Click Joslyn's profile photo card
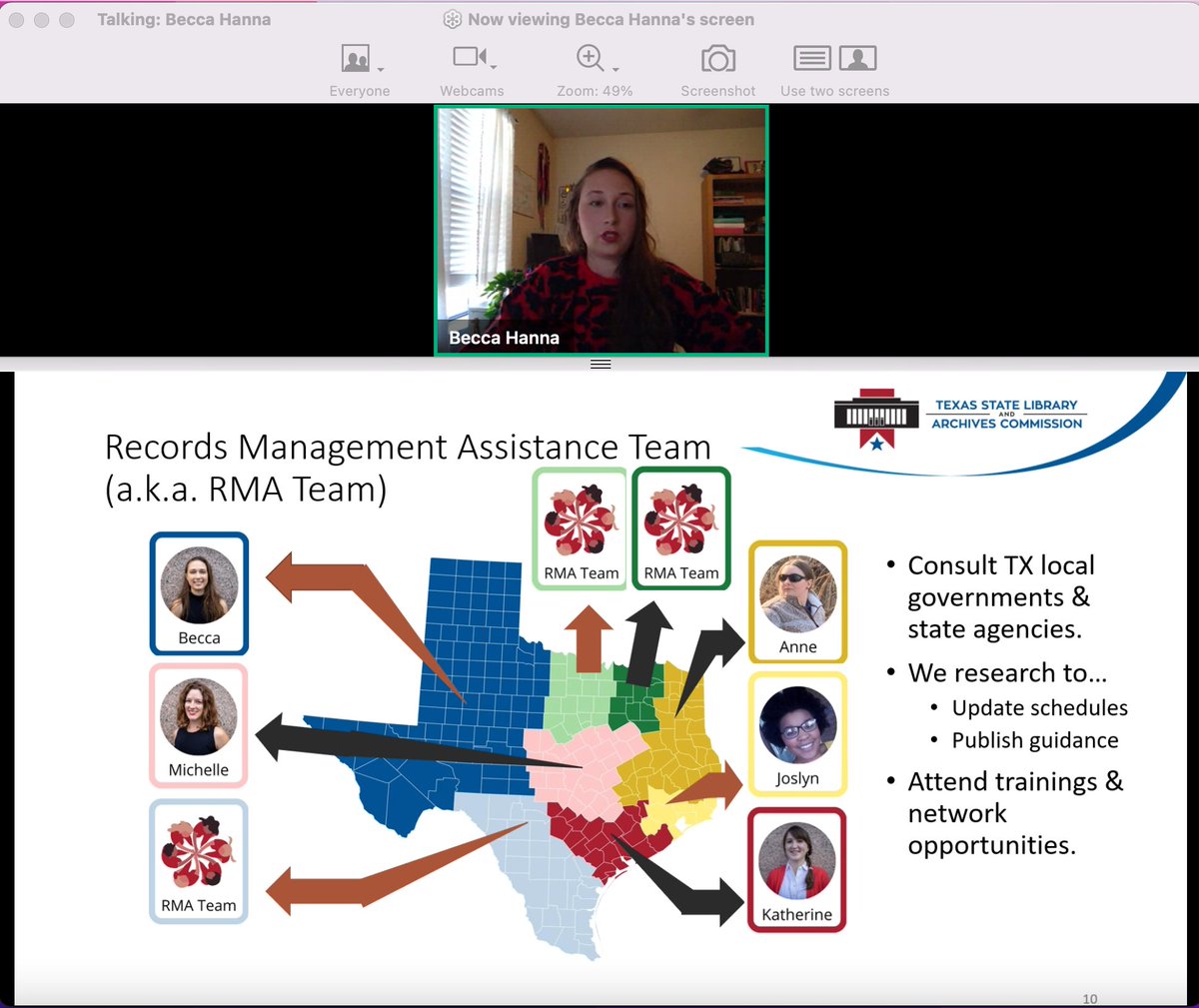 pyautogui.click(x=797, y=734)
